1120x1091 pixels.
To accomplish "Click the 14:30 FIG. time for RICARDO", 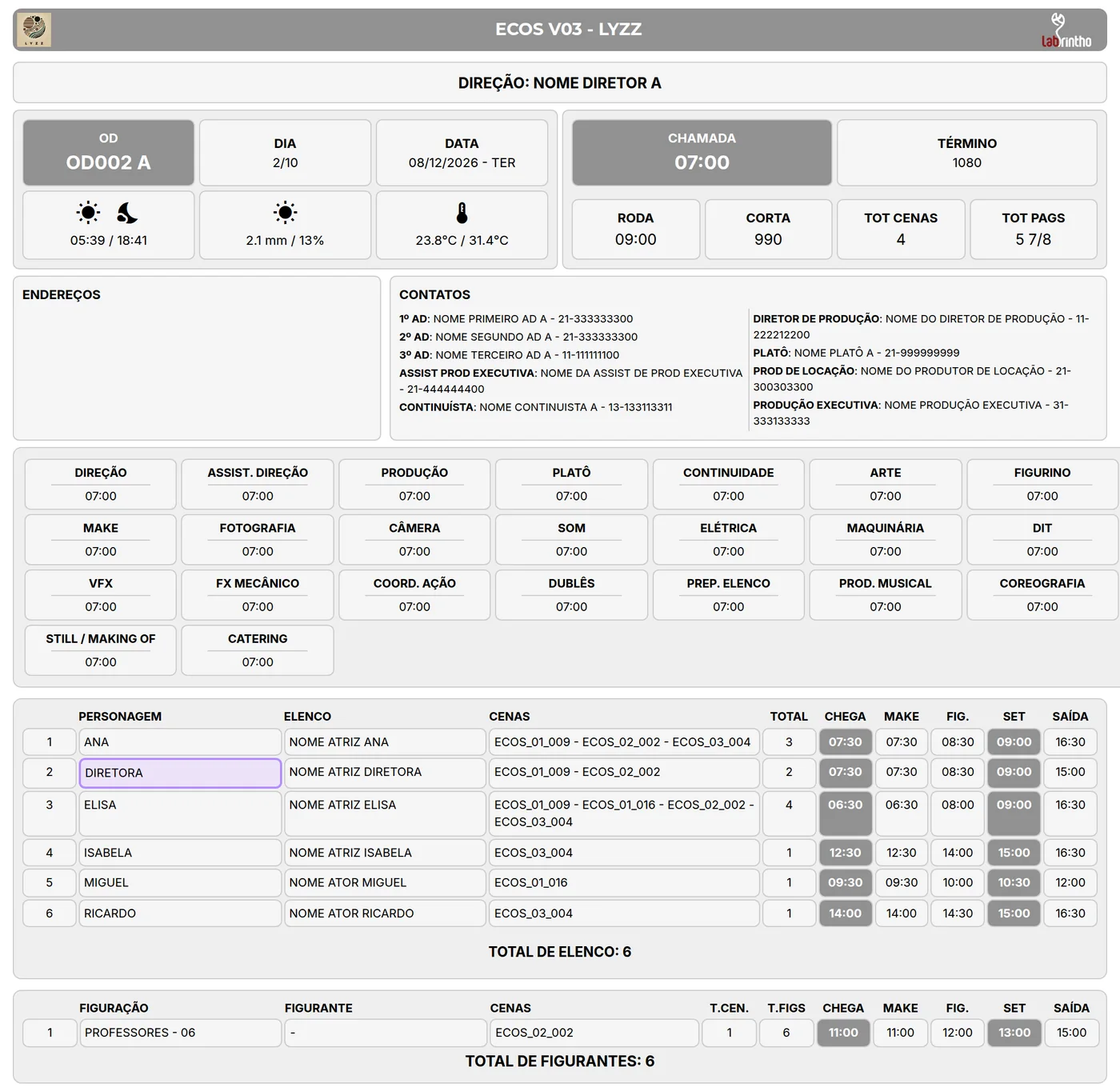I will coord(958,913).
